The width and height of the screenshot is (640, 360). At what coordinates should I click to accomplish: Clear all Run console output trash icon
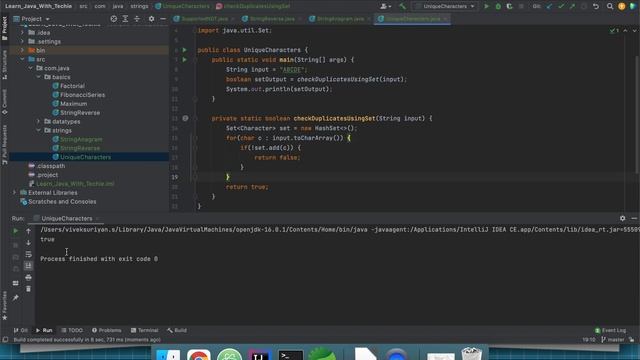[28, 289]
